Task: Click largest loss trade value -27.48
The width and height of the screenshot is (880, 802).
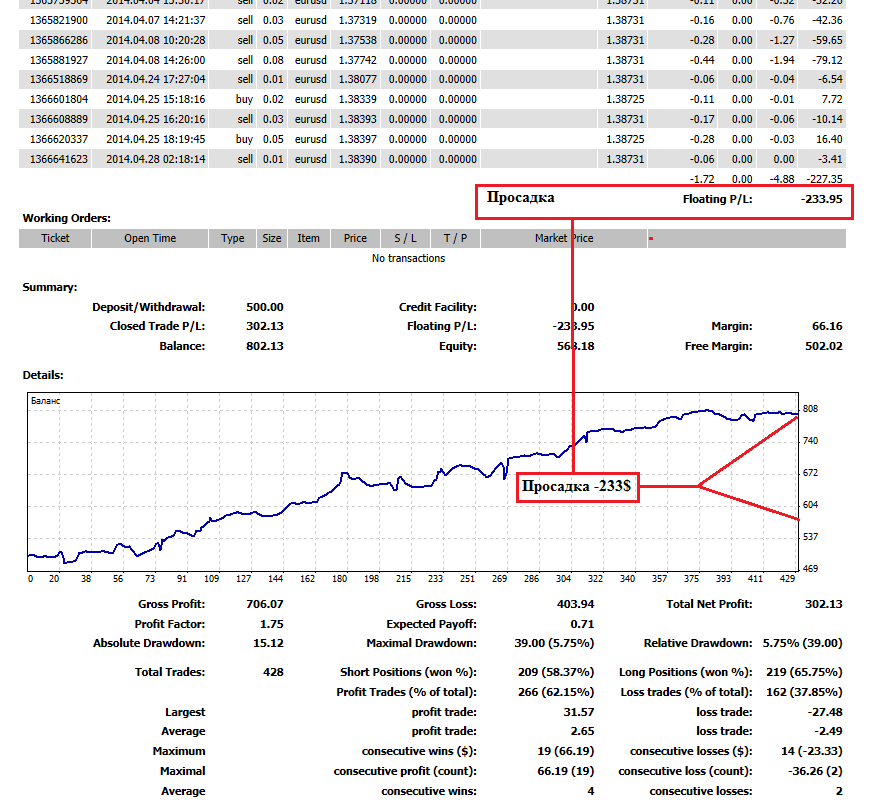Action: click(x=825, y=712)
